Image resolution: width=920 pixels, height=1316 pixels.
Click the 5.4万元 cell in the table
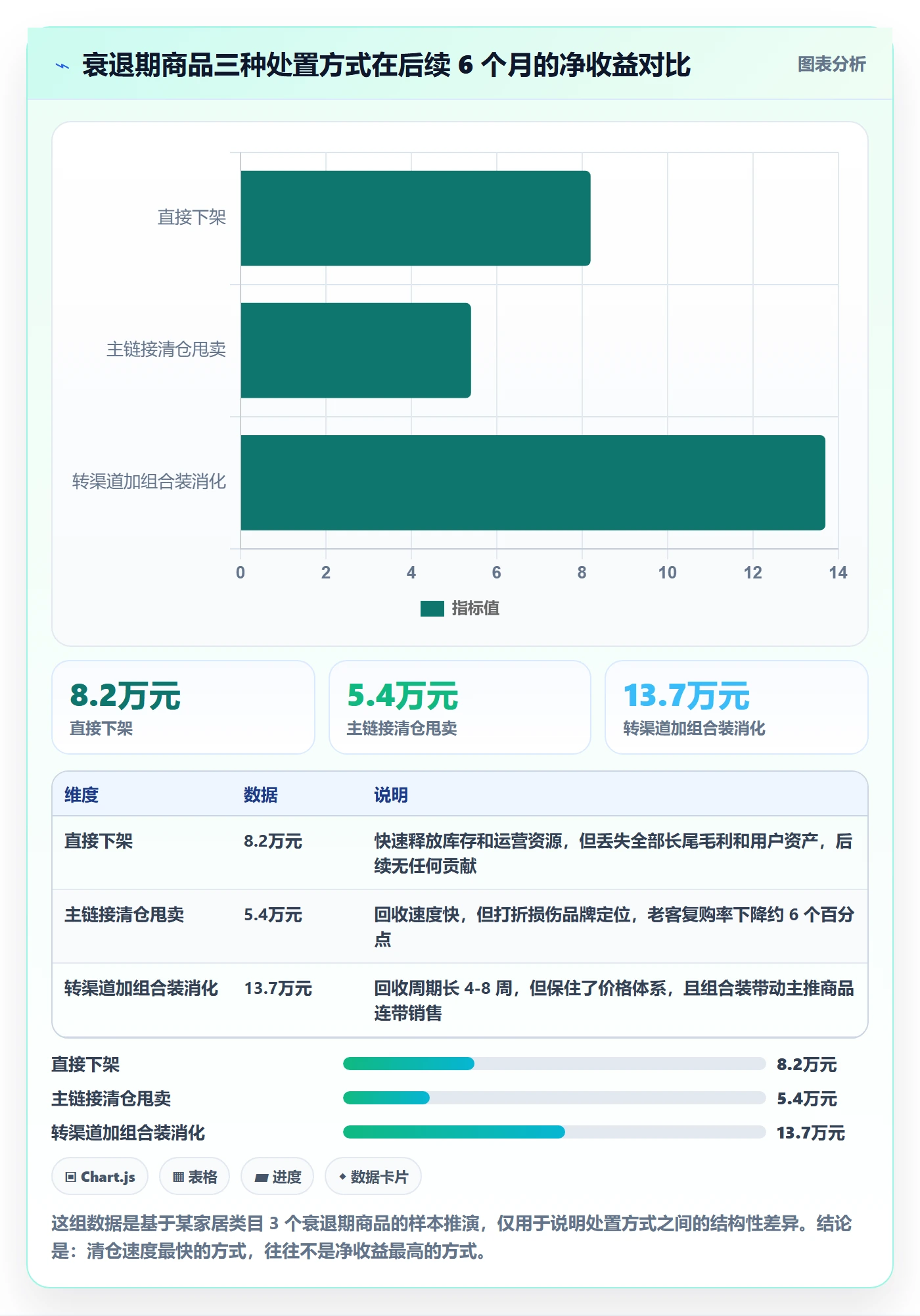273,914
